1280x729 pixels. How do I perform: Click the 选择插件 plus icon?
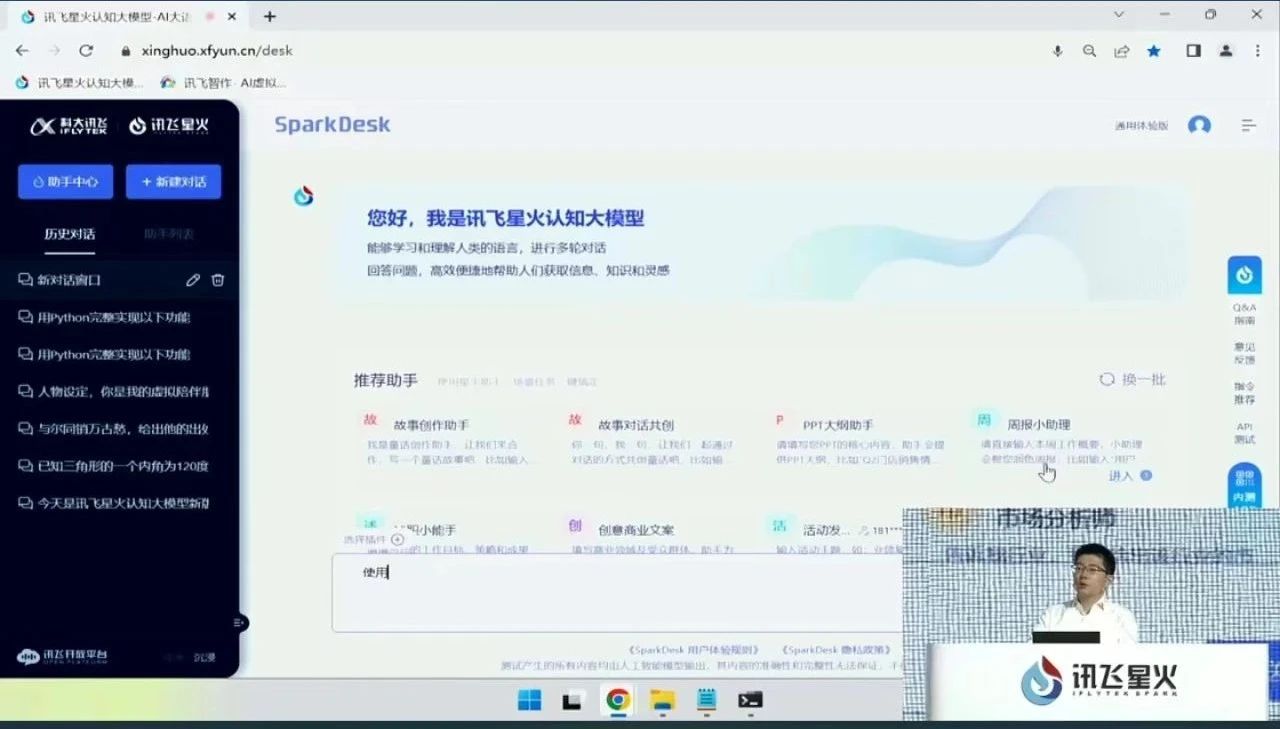tap(398, 539)
